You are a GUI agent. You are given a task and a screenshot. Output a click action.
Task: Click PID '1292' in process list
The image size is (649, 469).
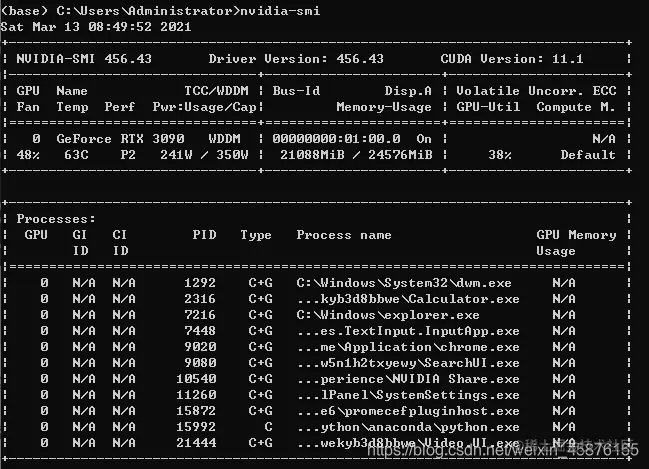[x=200, y=283]
